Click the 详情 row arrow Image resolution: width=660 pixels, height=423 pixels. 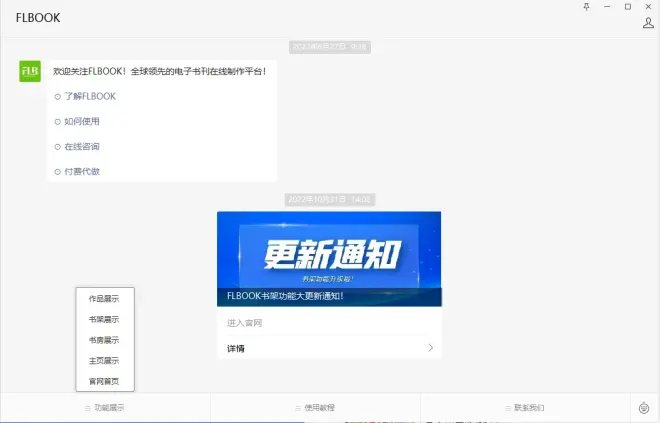430,348
